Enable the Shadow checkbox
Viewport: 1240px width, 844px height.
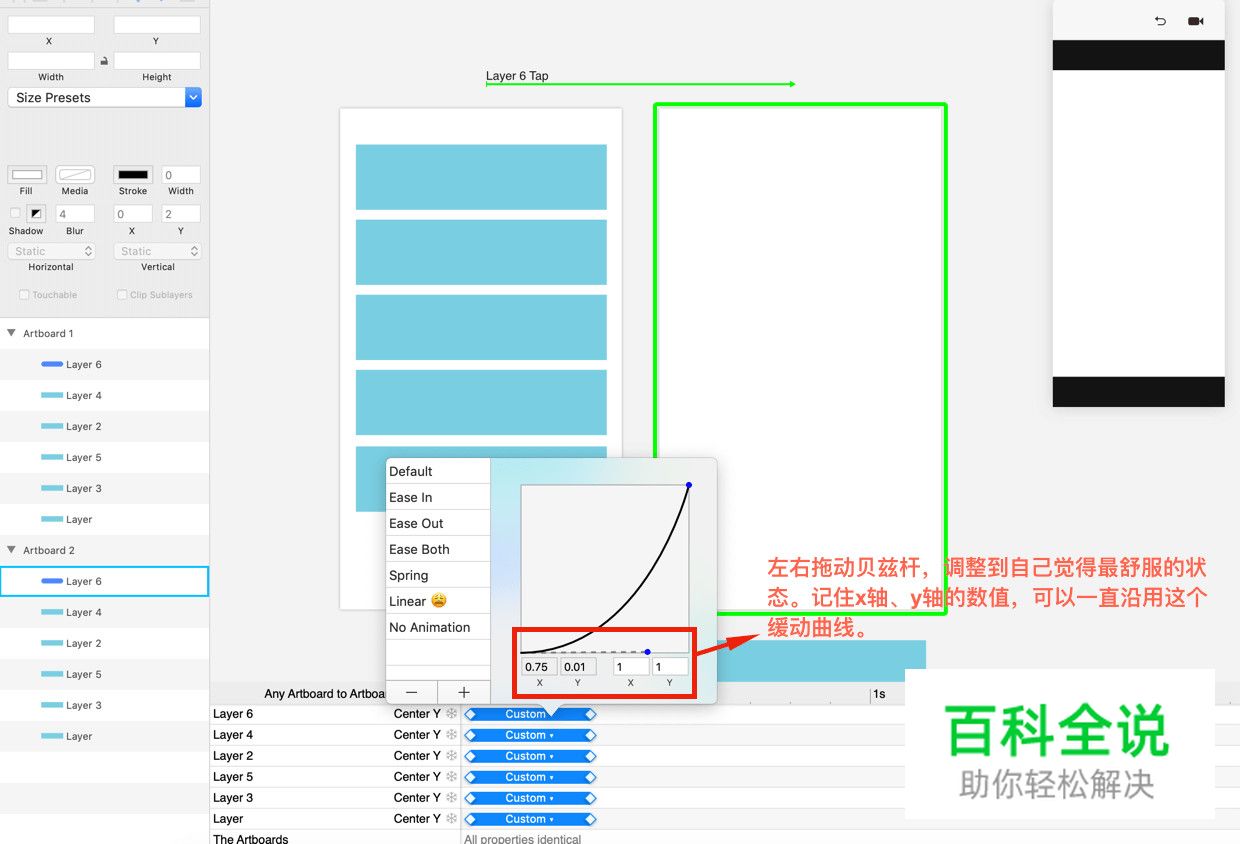pyautogui.click(x=15, y=213)
